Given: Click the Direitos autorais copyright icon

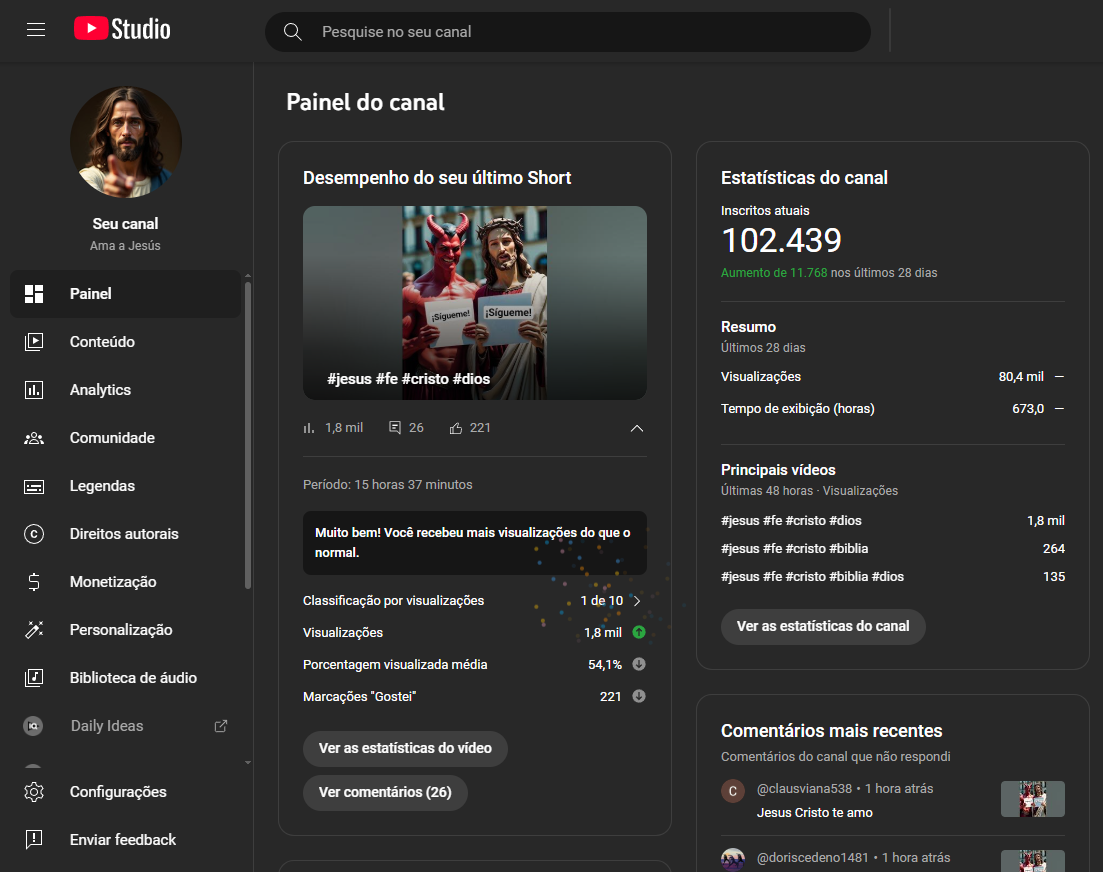Looking at the screenshot, I should click(34, 534).
